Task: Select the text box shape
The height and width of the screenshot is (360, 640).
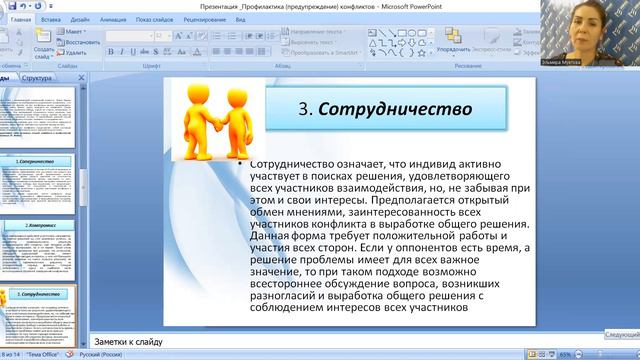Action: pos(372,33)
